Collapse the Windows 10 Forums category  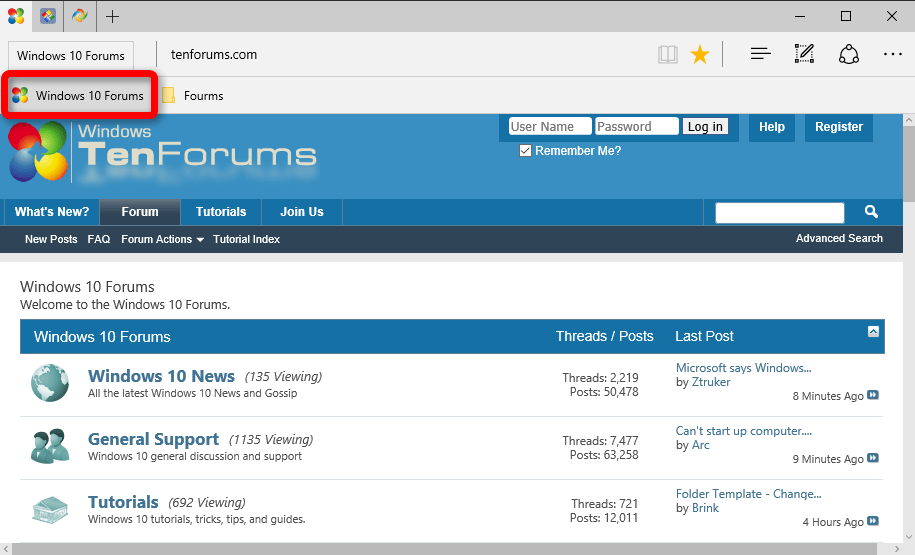point(873,331)
